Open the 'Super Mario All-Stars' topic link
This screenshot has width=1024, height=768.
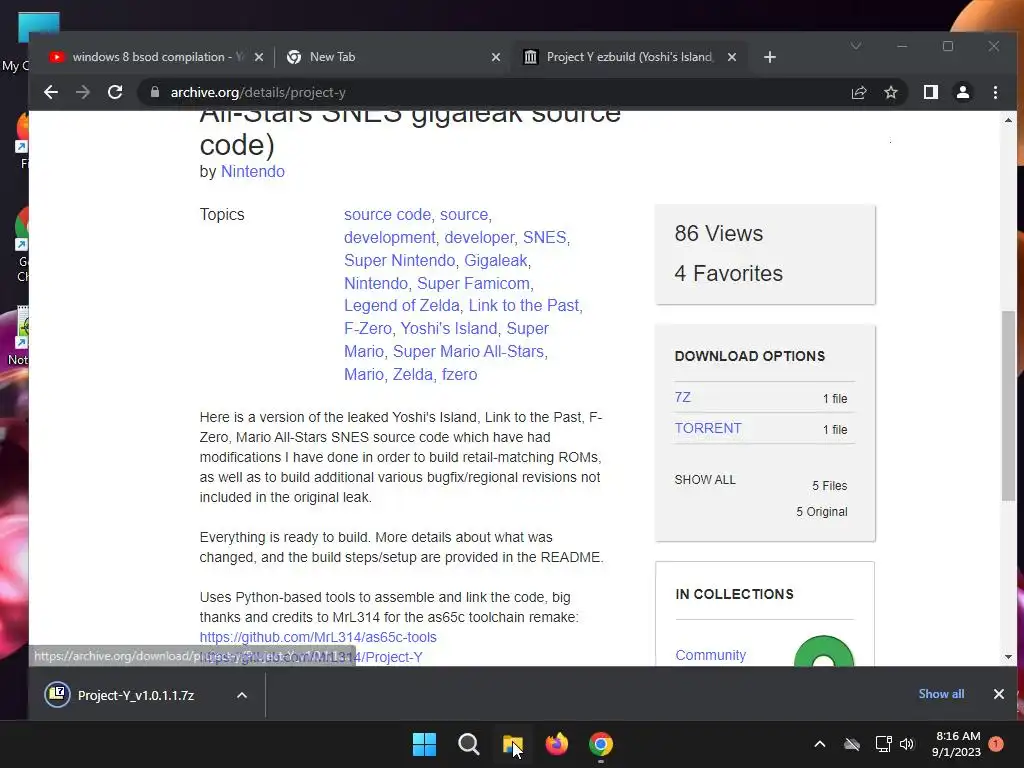pyautogui.click(x=468, y=351)
